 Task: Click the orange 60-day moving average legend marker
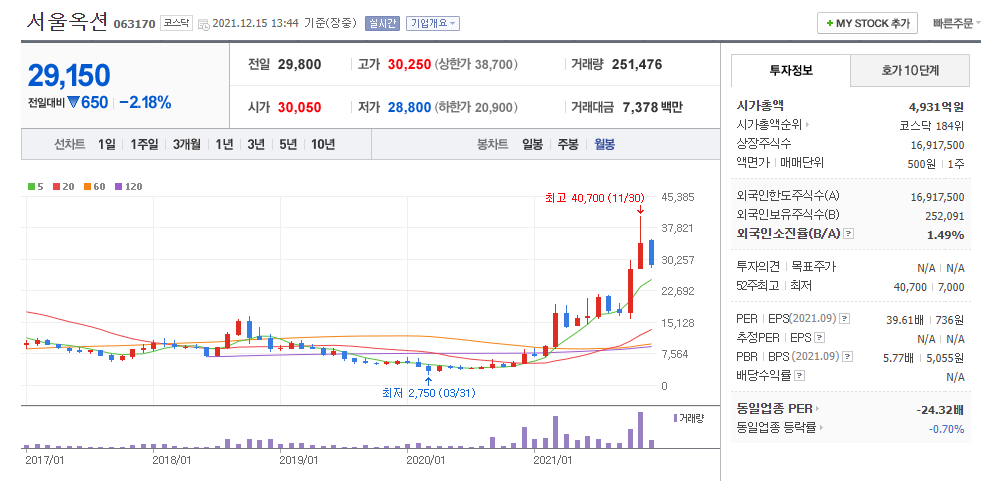tap(87, 187)
